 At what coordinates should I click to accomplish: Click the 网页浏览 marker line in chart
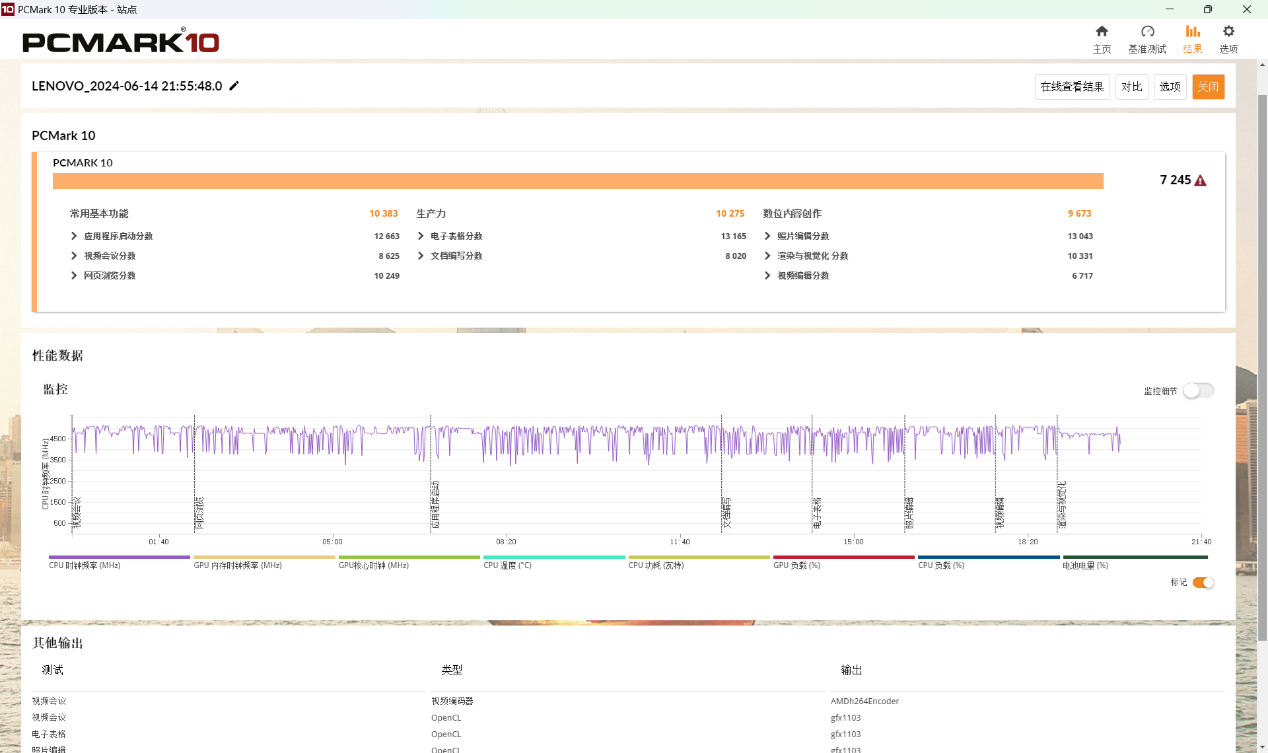(195, 475)
